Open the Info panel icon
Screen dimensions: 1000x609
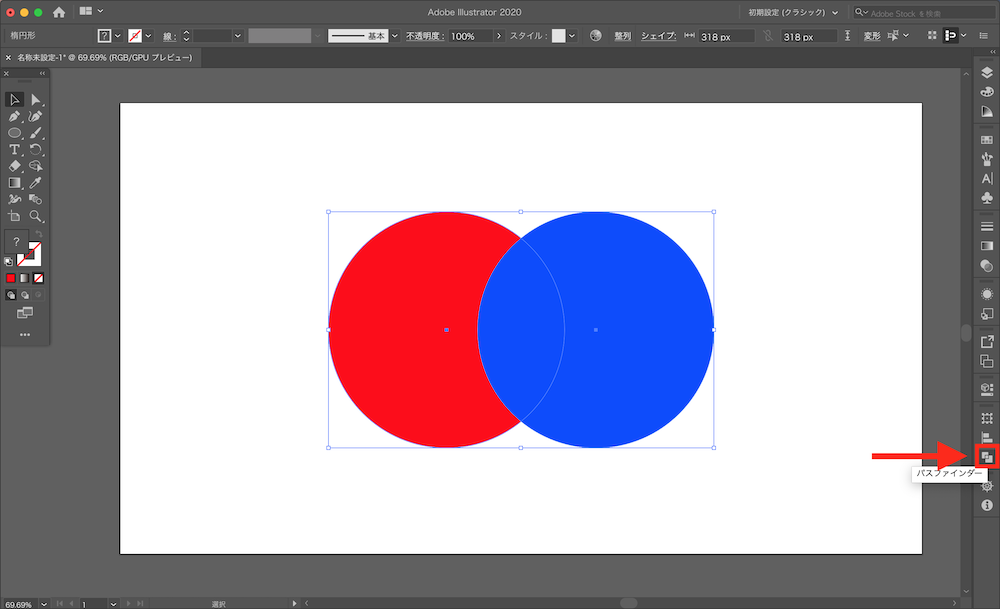(987, 505)
